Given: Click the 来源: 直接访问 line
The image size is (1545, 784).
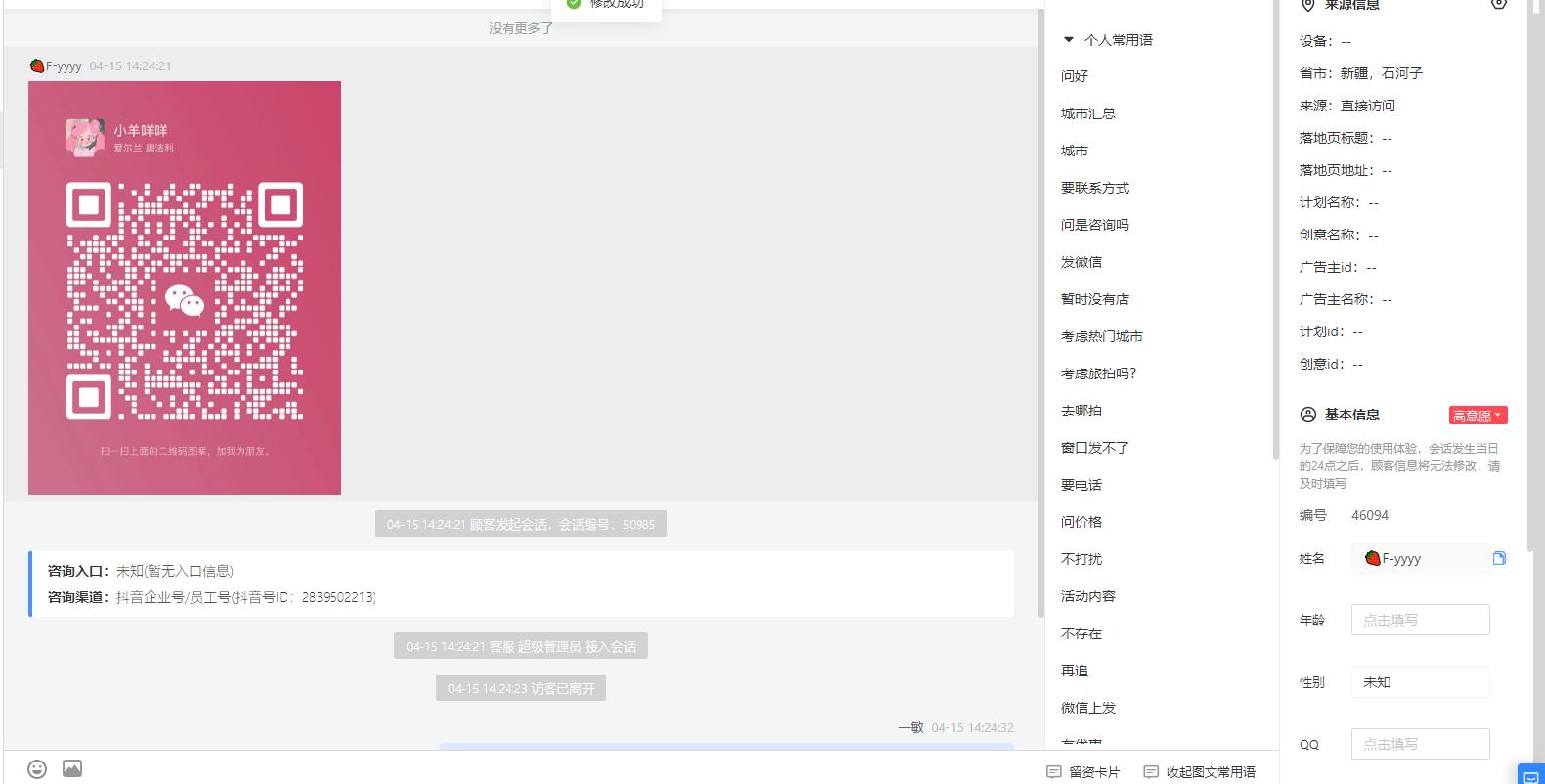Looking at the screenshot, I should (x=1347, y=106).
